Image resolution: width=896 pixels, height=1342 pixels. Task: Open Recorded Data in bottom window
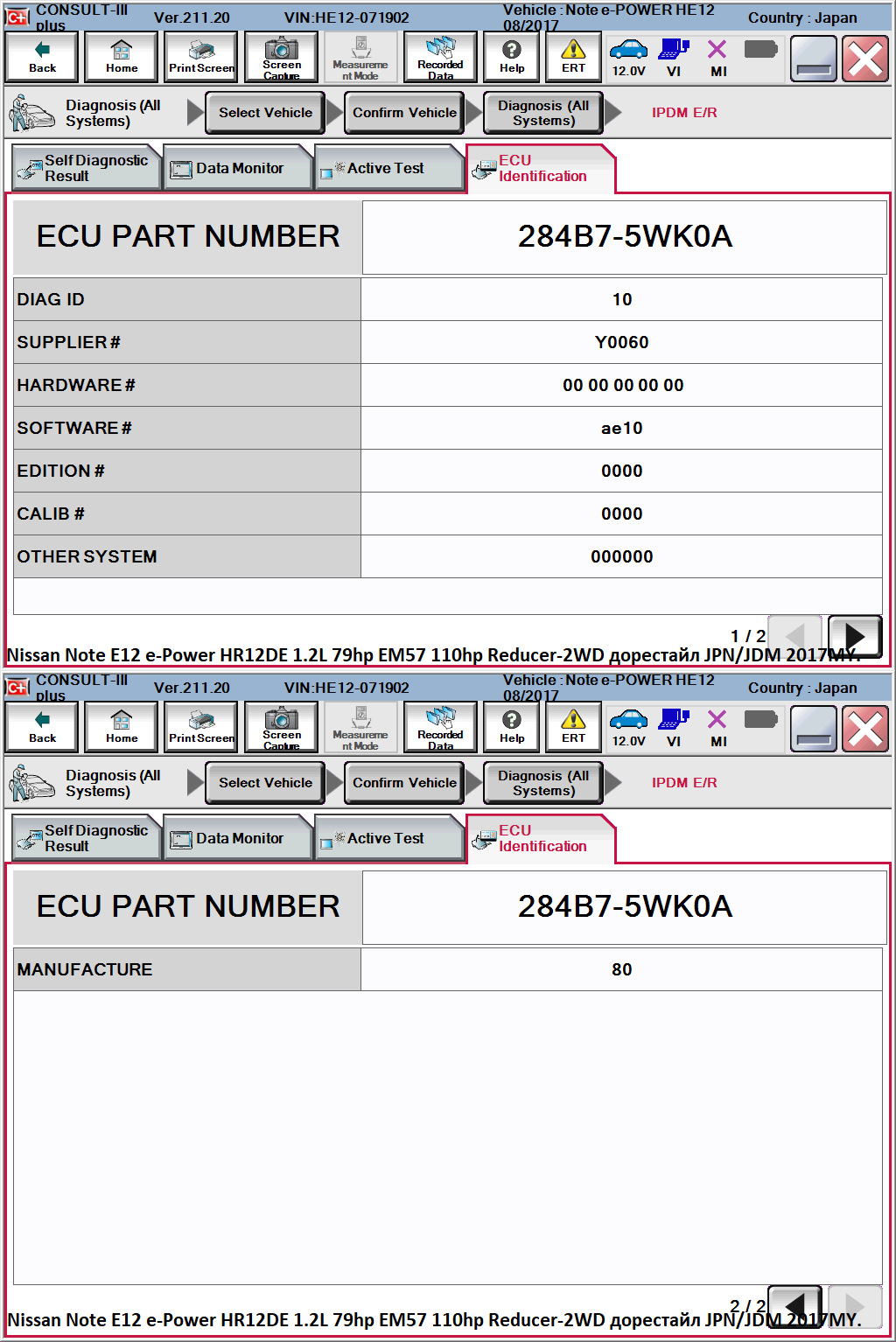pyautogui.click(x=440, y=727)
